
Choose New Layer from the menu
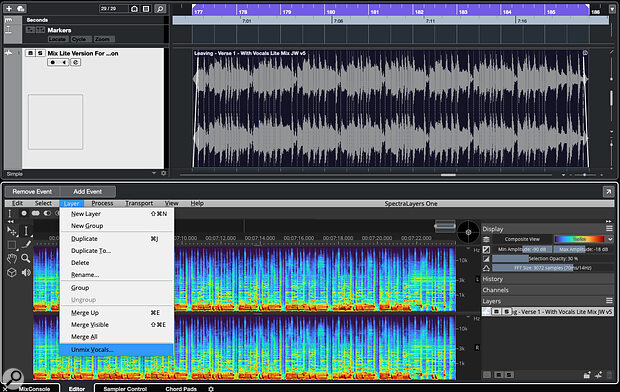tap(116, 214)
